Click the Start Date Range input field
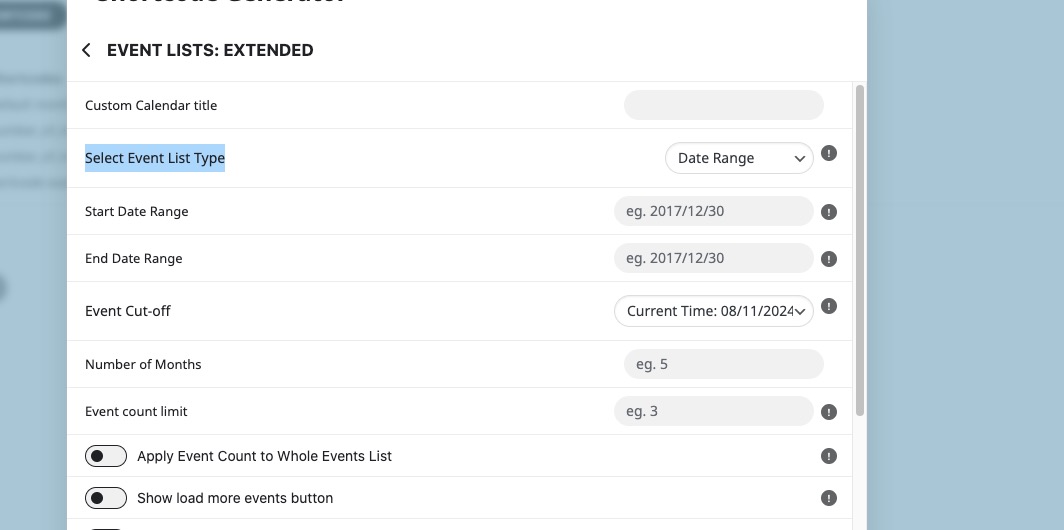 pos(714,211)
